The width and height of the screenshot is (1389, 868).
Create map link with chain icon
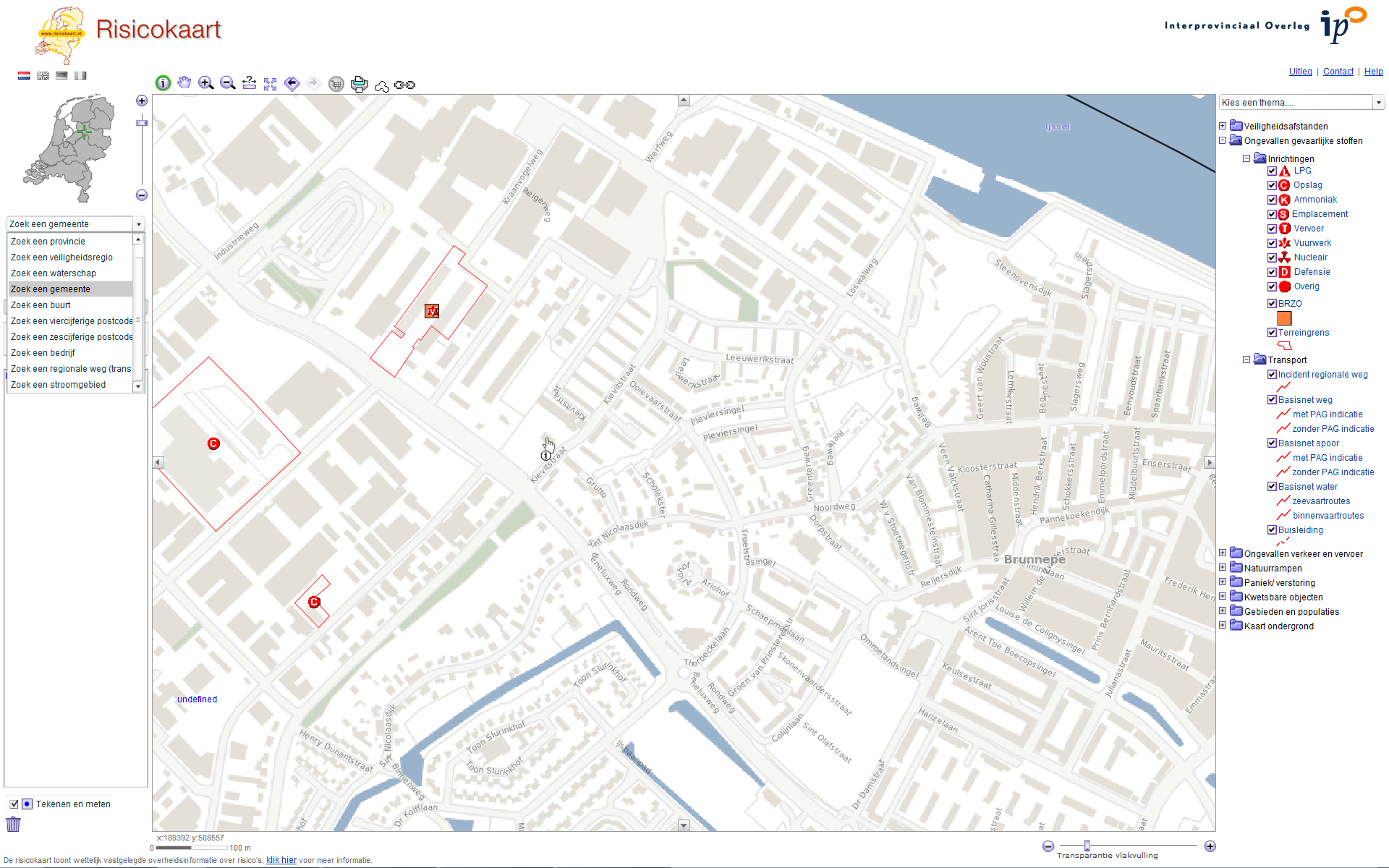405,85
